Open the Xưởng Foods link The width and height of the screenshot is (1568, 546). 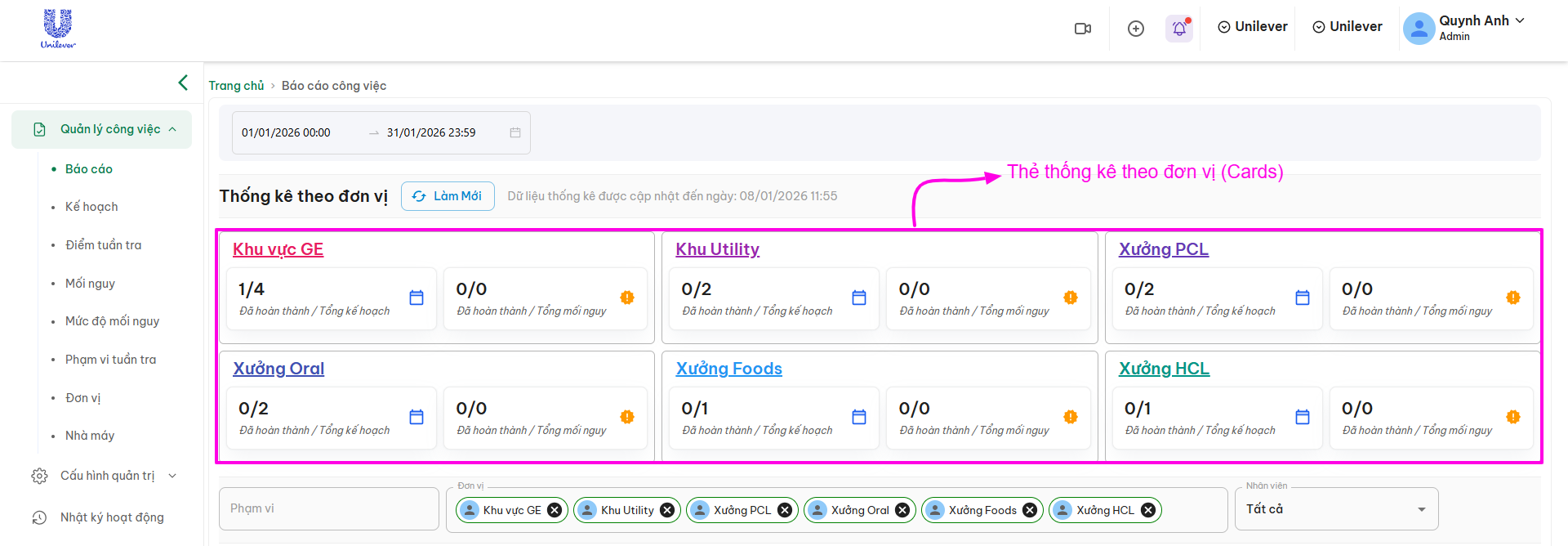coord(728,369)
